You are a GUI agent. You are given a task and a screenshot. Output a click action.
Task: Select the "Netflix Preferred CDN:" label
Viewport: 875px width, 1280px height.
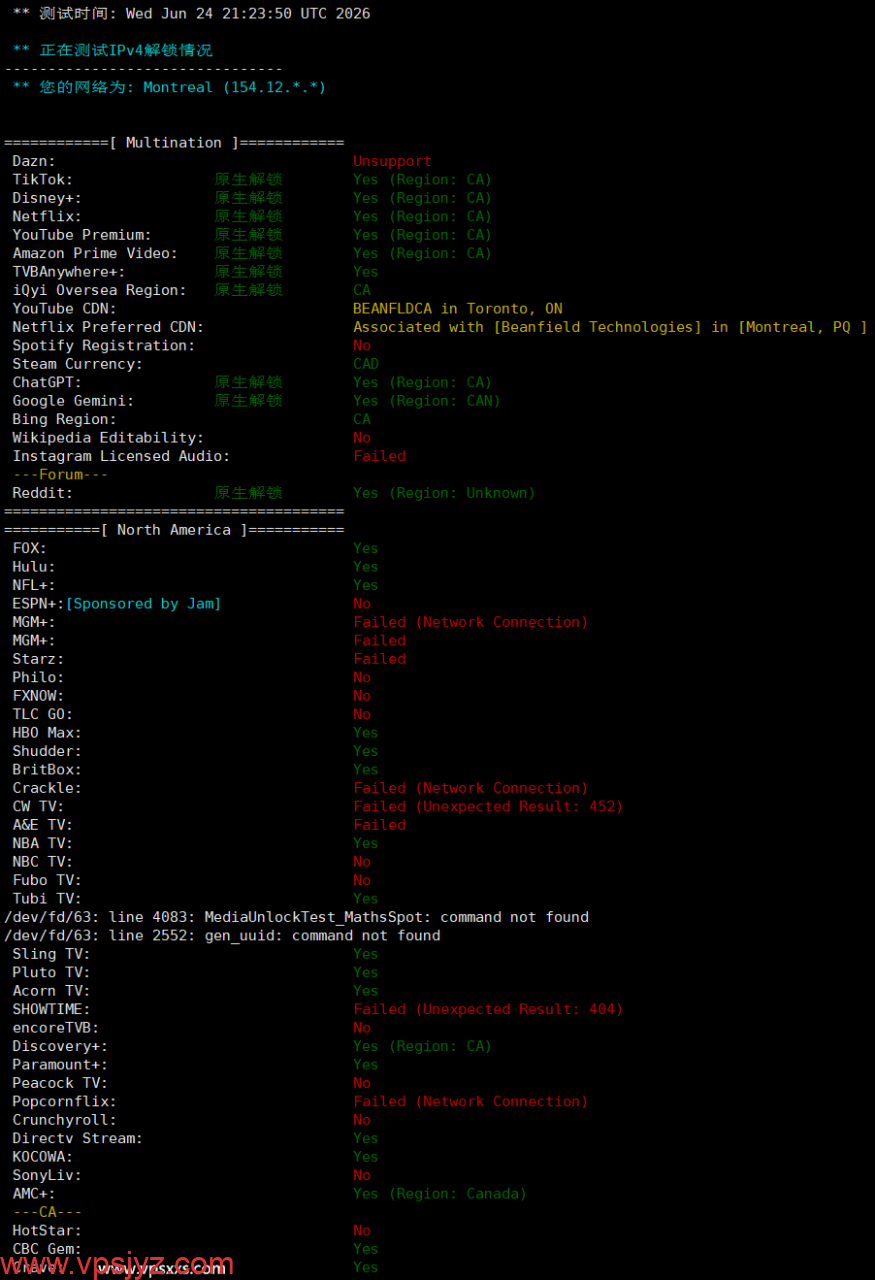108,327
